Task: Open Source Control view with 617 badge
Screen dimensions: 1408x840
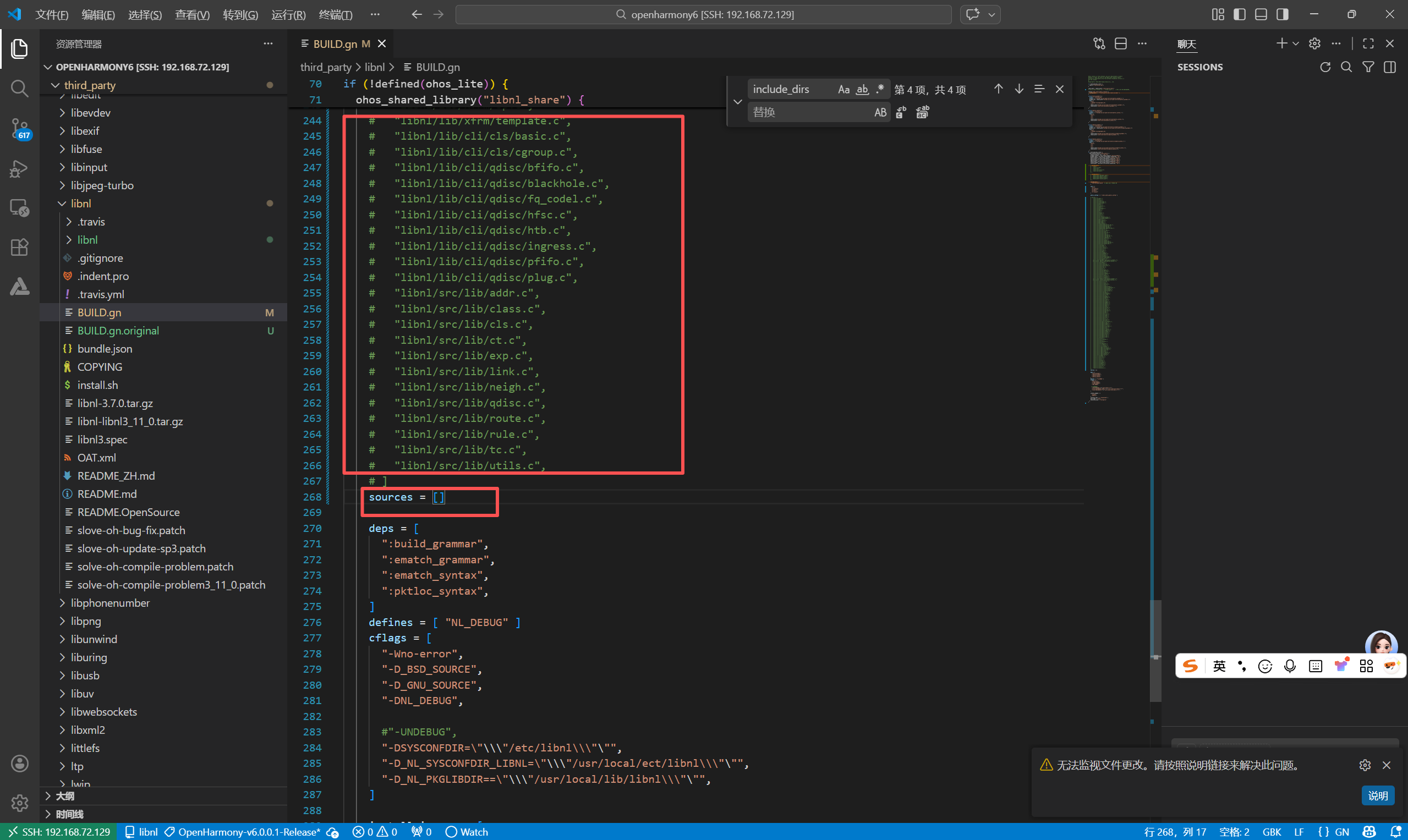Action: 19,128
